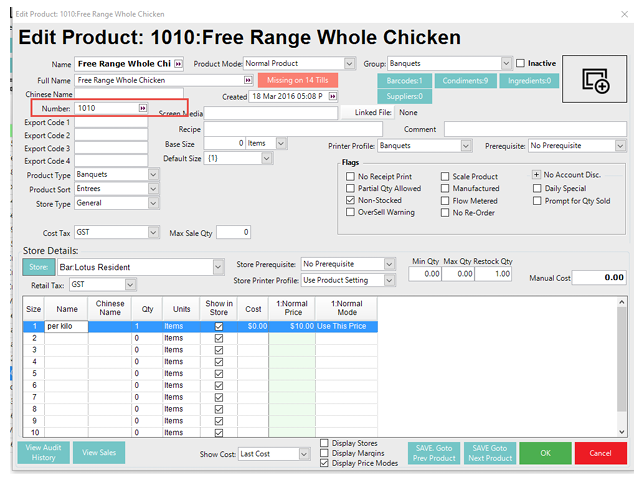
Task: Expand the Product Mode dropdown
Action: pos(349,63)
